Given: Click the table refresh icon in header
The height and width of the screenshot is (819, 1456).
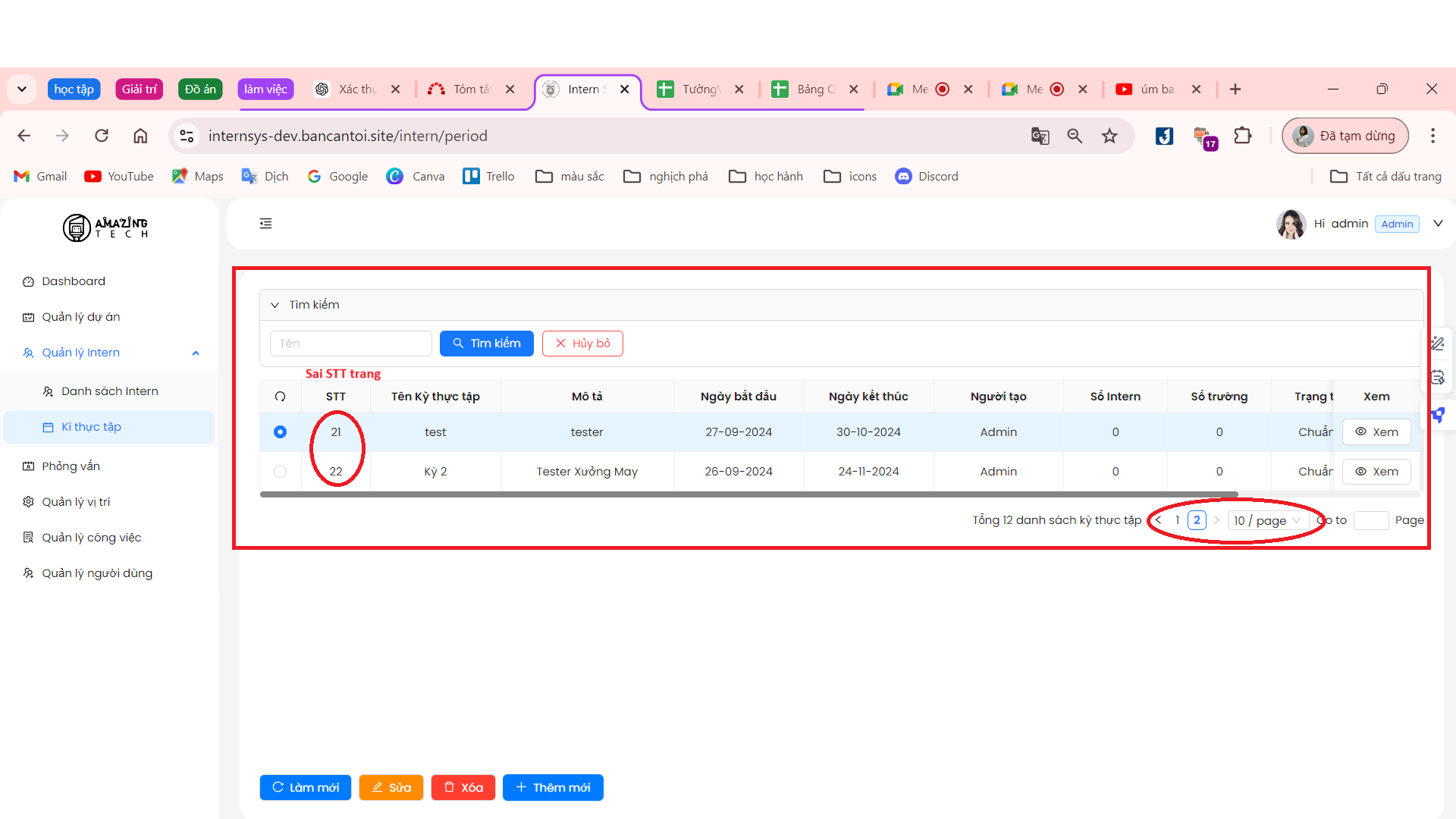Looking at the screenshot, I should (280, 397).
